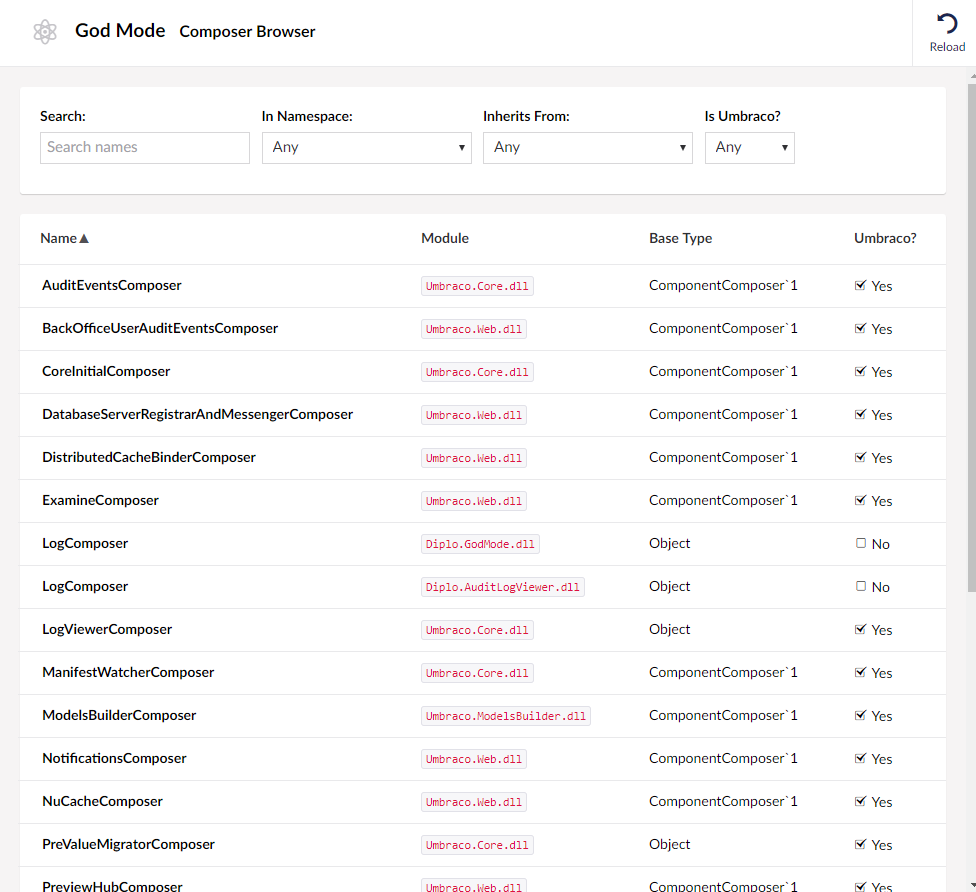
Task: Open the Inherits From dropdown
Action: coord(588,148)
